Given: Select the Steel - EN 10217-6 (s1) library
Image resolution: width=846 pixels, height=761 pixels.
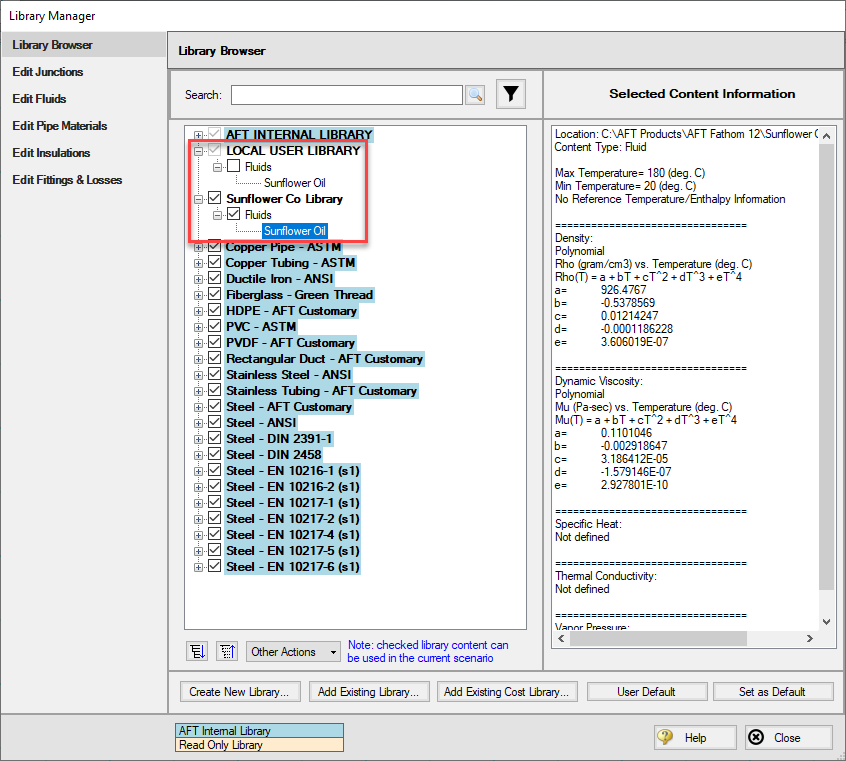Looking at the screenshot, I should (x=292, y=567).
